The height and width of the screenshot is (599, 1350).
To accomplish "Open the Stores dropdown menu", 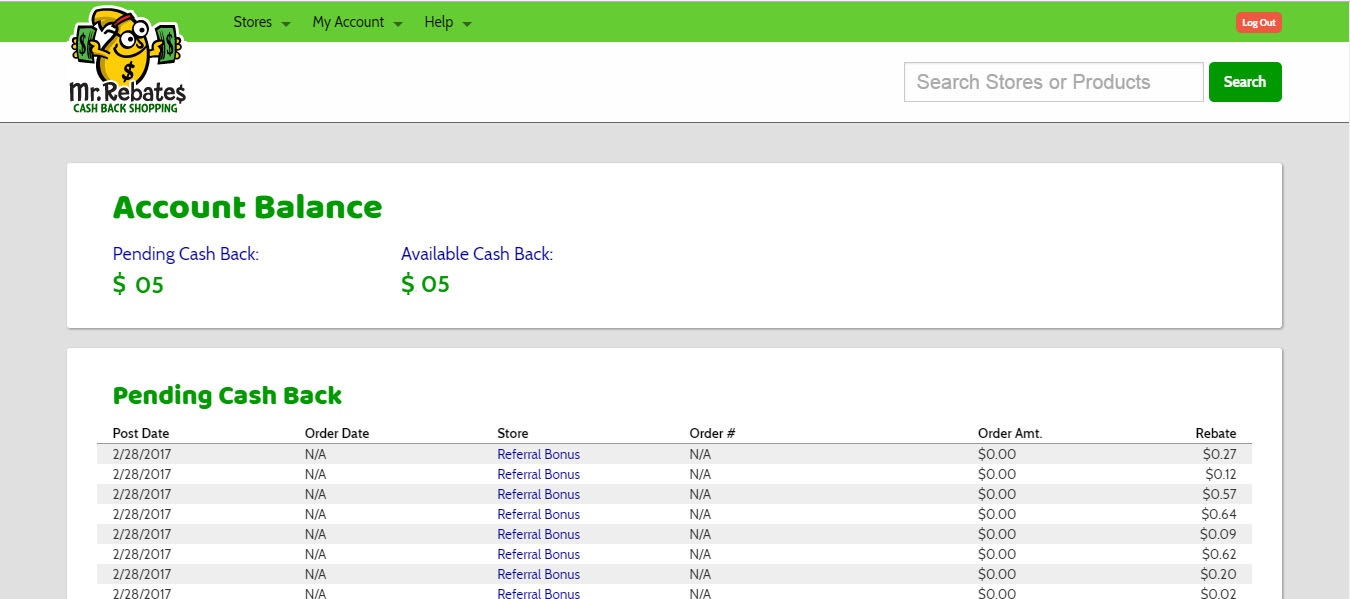I will pyautogui.click(x=261, y=22).
